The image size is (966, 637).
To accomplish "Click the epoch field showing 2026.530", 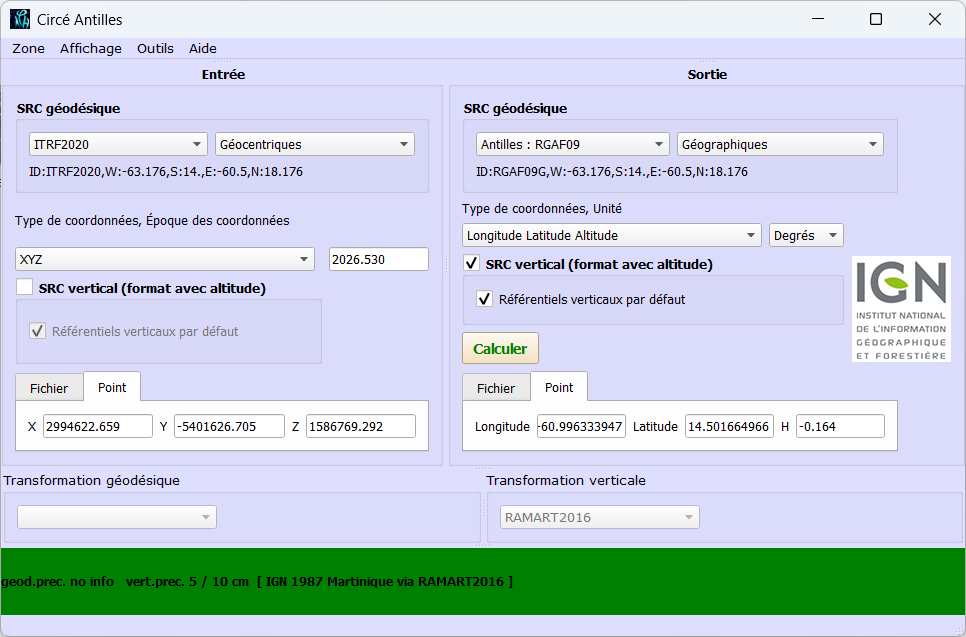I will [379, 259].
